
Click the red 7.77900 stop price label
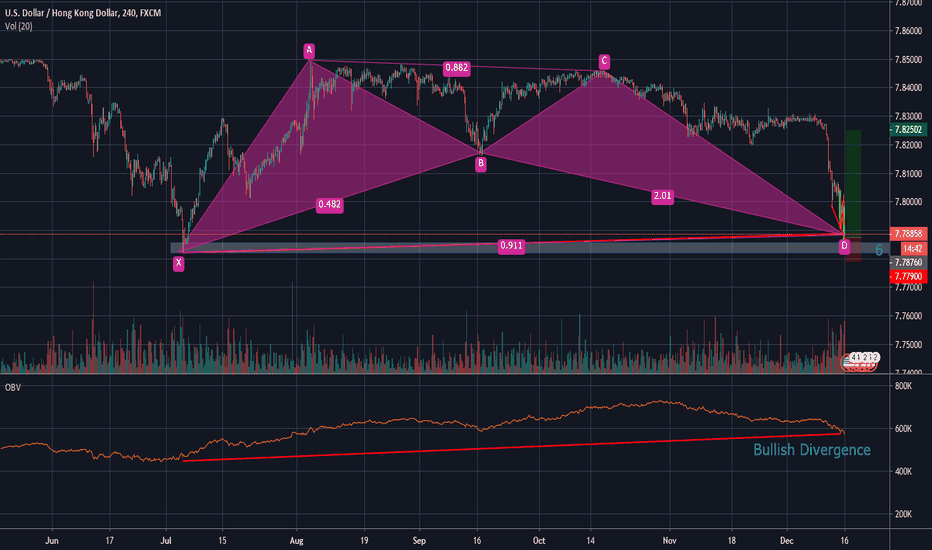click(x=908, y=276)
